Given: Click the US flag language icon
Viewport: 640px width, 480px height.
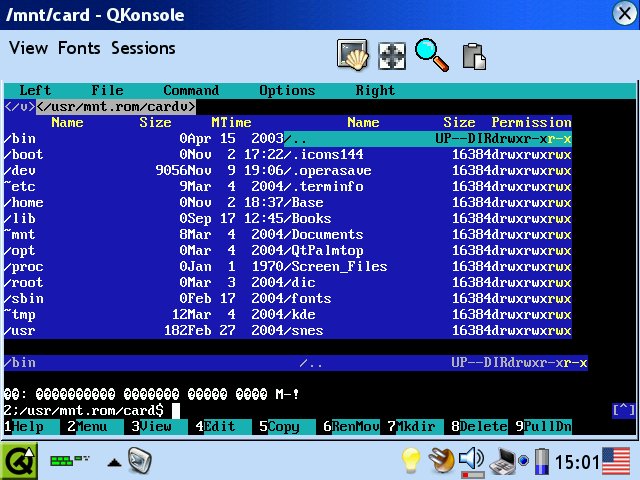Looking at the screenshot, I should tap(616, 461).
